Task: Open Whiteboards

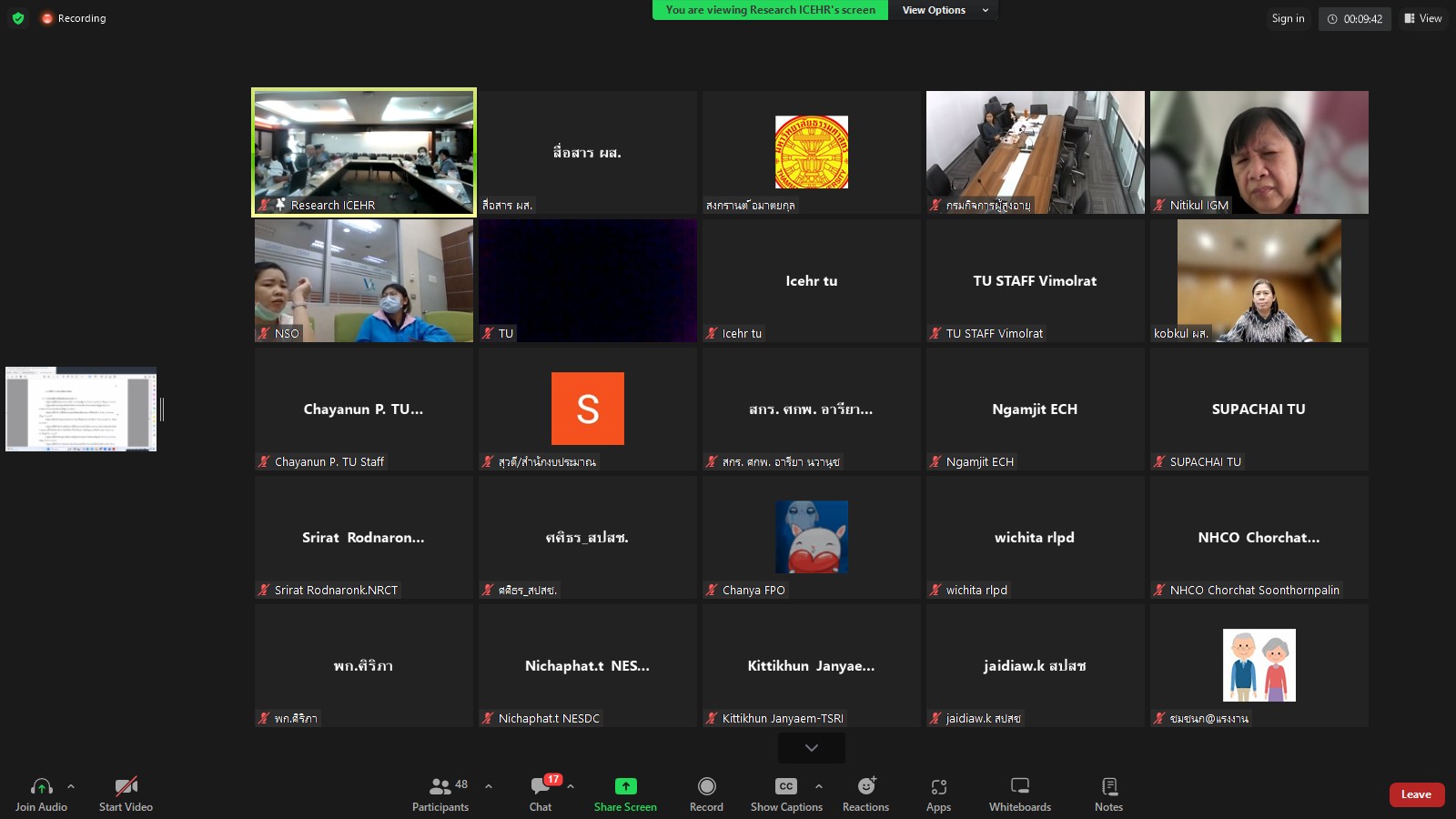Action: [x=1020, y=794]
